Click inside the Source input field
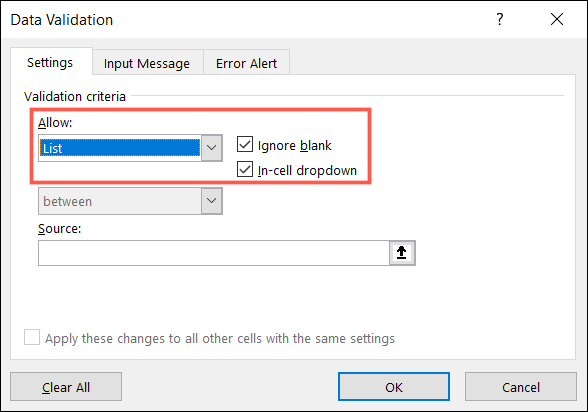This screenshot has height=412, width=588. point(214,253)
